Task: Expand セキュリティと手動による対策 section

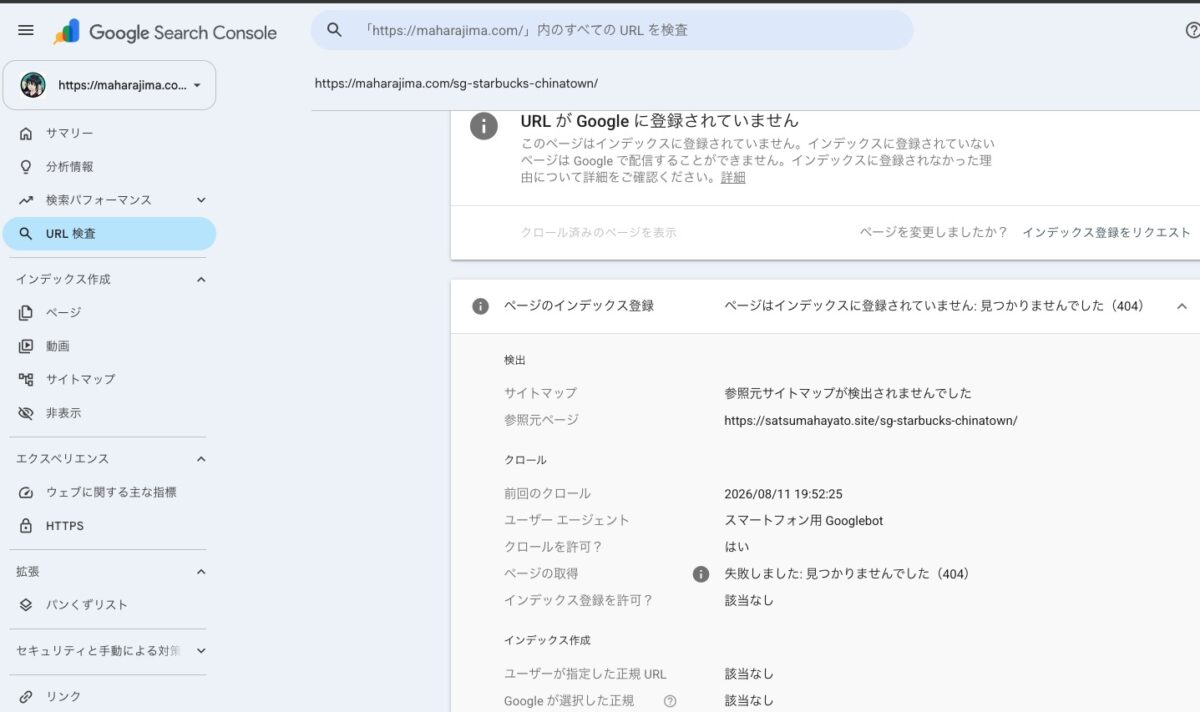Action: (x=201, y=651)
